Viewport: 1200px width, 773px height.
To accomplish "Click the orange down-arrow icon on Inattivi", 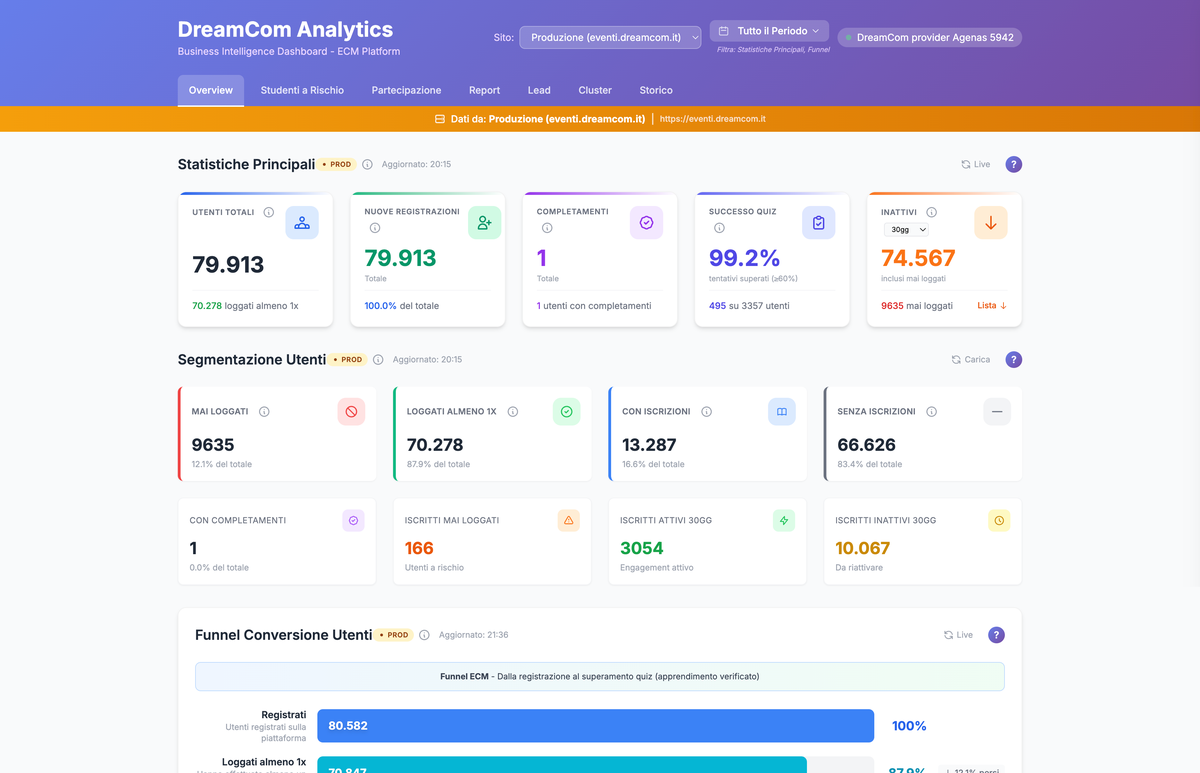I will click(991, 222).
